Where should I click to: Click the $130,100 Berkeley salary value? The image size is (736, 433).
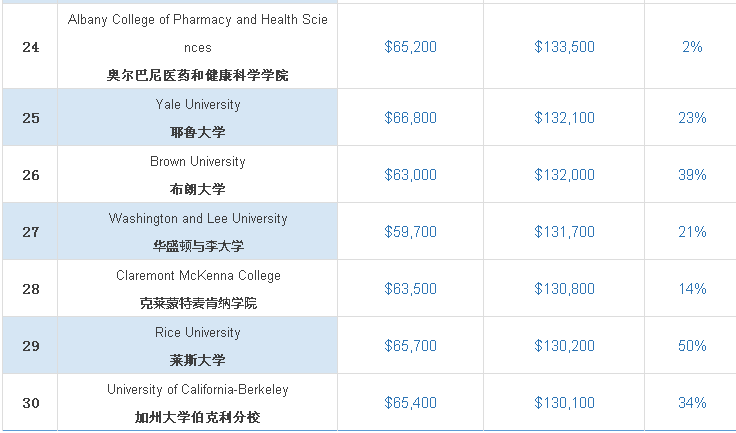click(564, 402)
